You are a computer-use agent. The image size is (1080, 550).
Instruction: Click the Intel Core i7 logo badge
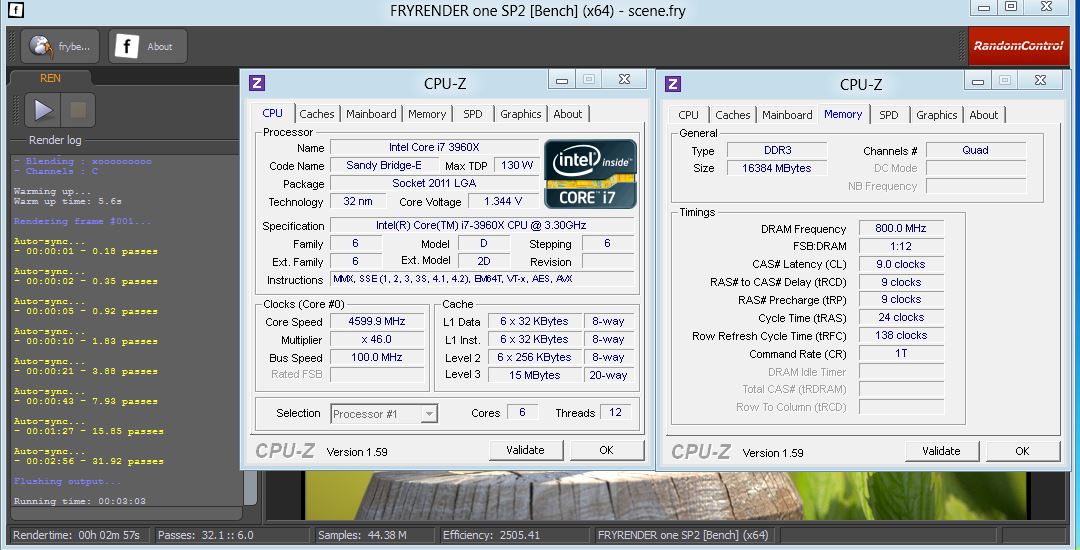click(x=590, y=173)
